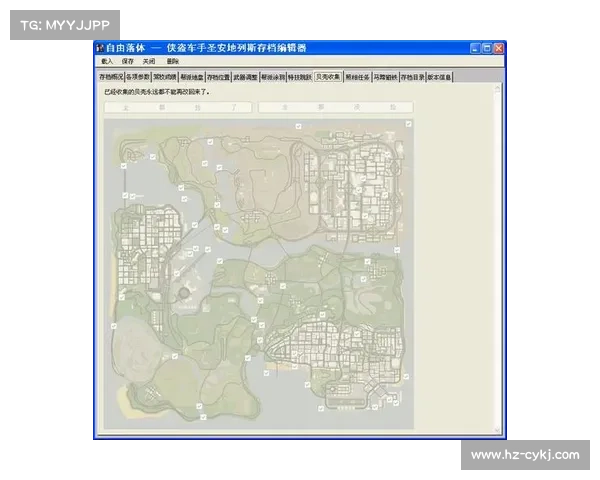Screen dimensions: 600x480
Task: Open the 武器调整 tab
Action: 245,76
